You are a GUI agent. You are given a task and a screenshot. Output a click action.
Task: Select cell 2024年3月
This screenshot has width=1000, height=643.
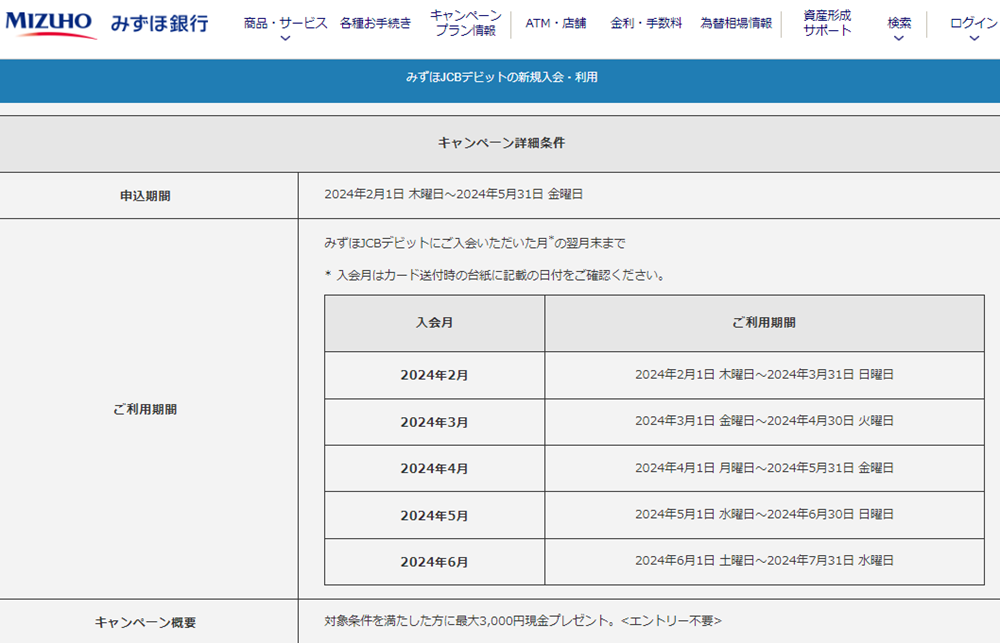[434, 422]
